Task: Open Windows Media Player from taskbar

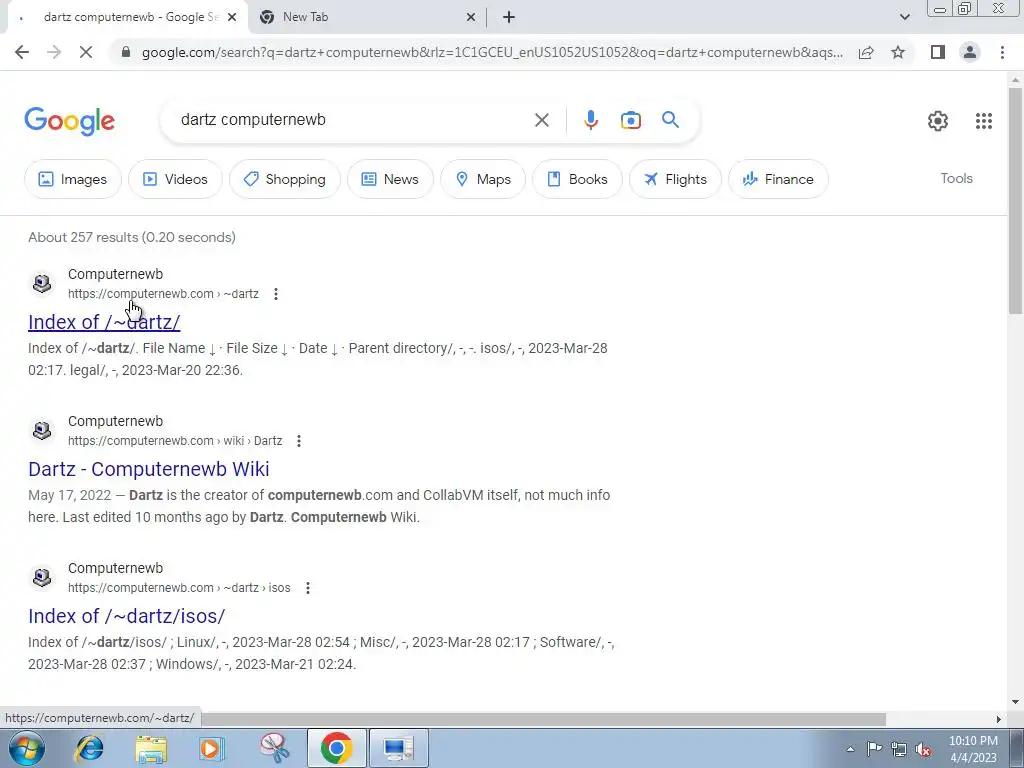Action: click(x=212, y=748)
